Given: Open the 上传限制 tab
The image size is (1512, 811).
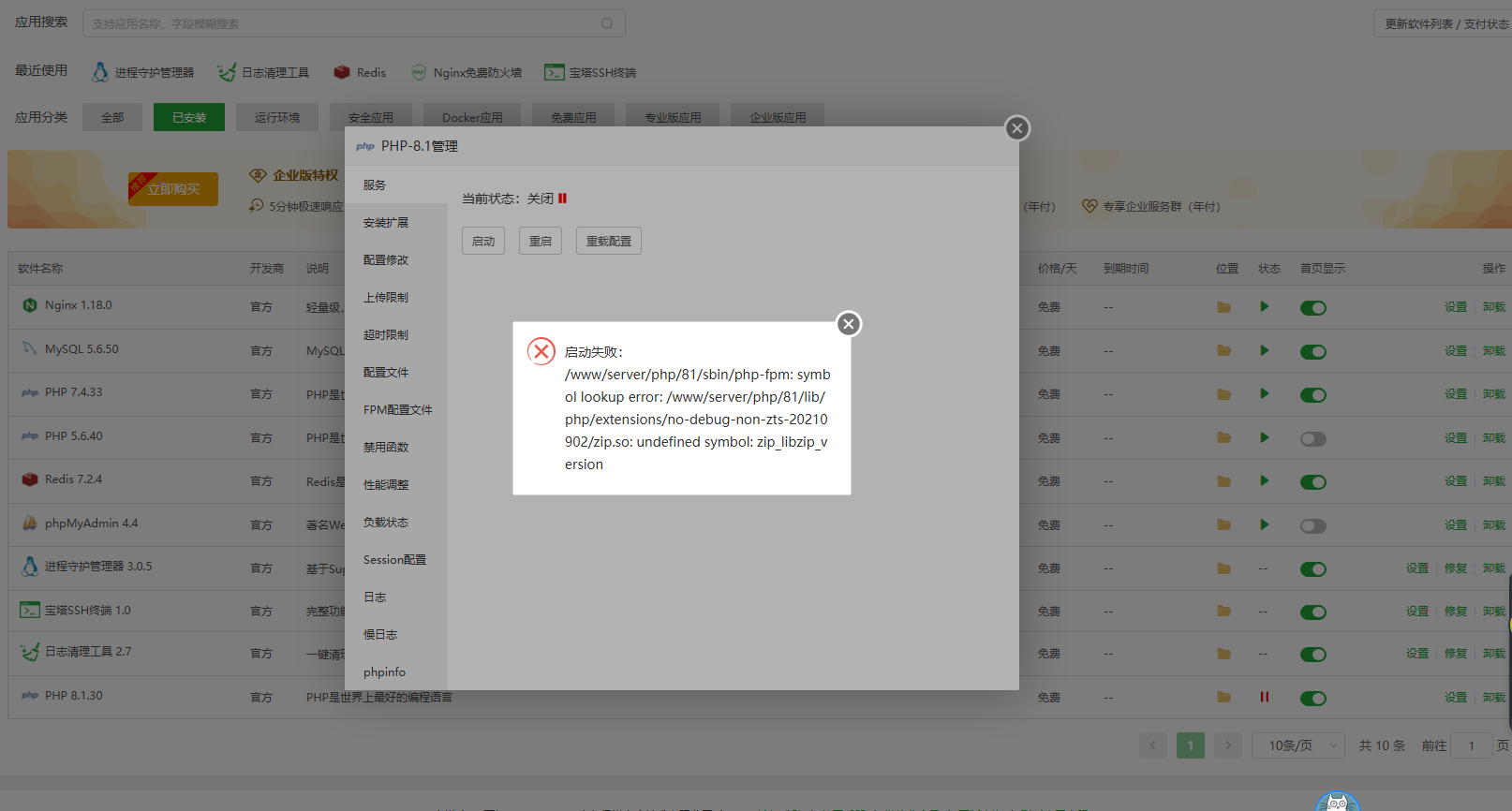Looking at the screenshot, I should pyautogui.click(x=396, y=298).
